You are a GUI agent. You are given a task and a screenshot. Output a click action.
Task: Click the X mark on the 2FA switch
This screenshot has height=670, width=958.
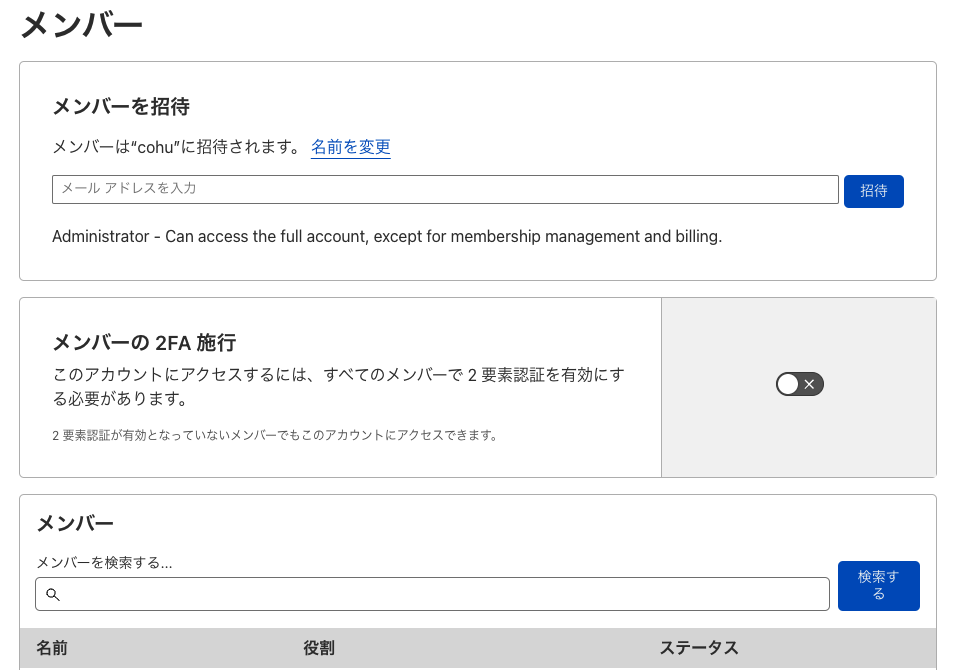pos(810,384)
